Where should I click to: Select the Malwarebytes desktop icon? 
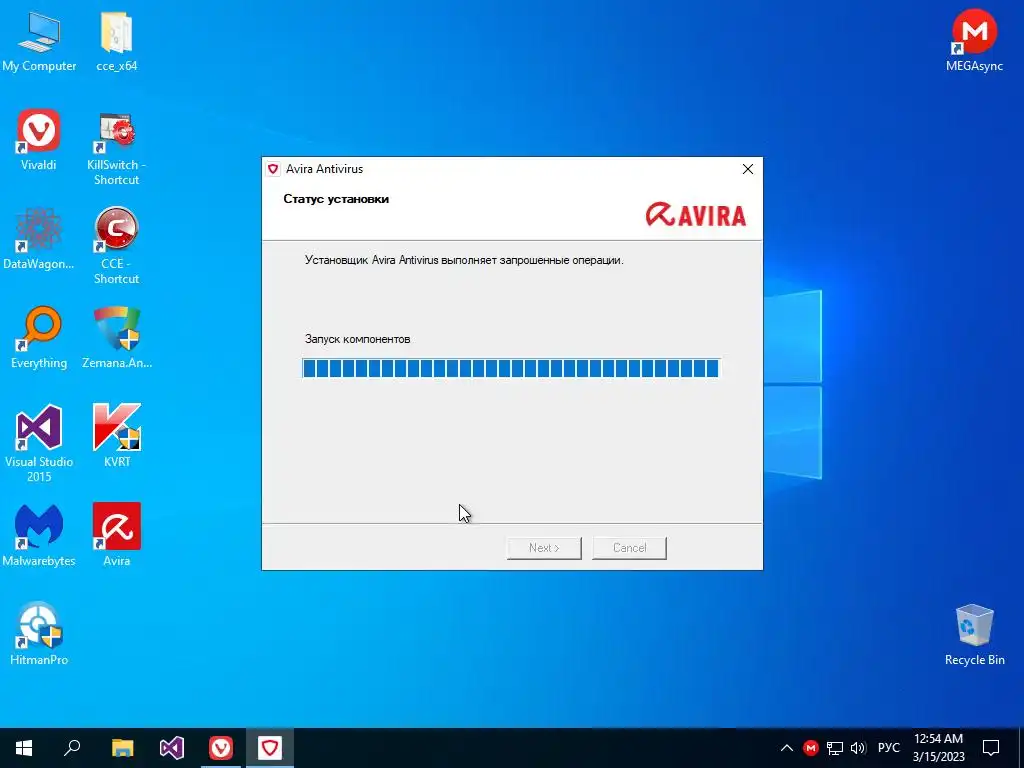pos(39,536)
